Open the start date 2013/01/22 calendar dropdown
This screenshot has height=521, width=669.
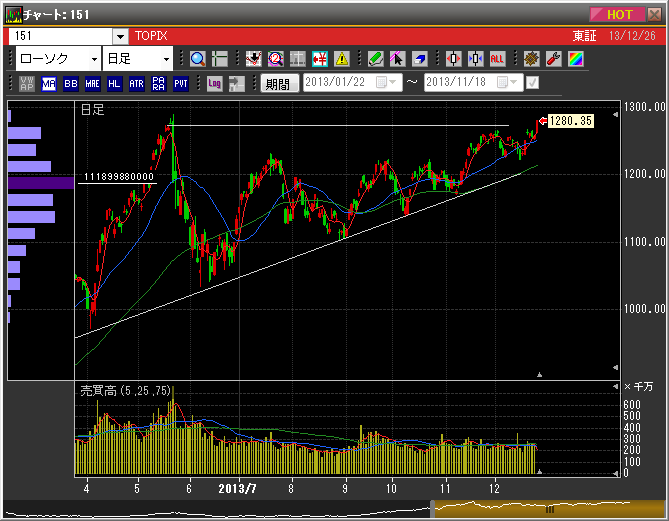(x=387, y=82)
